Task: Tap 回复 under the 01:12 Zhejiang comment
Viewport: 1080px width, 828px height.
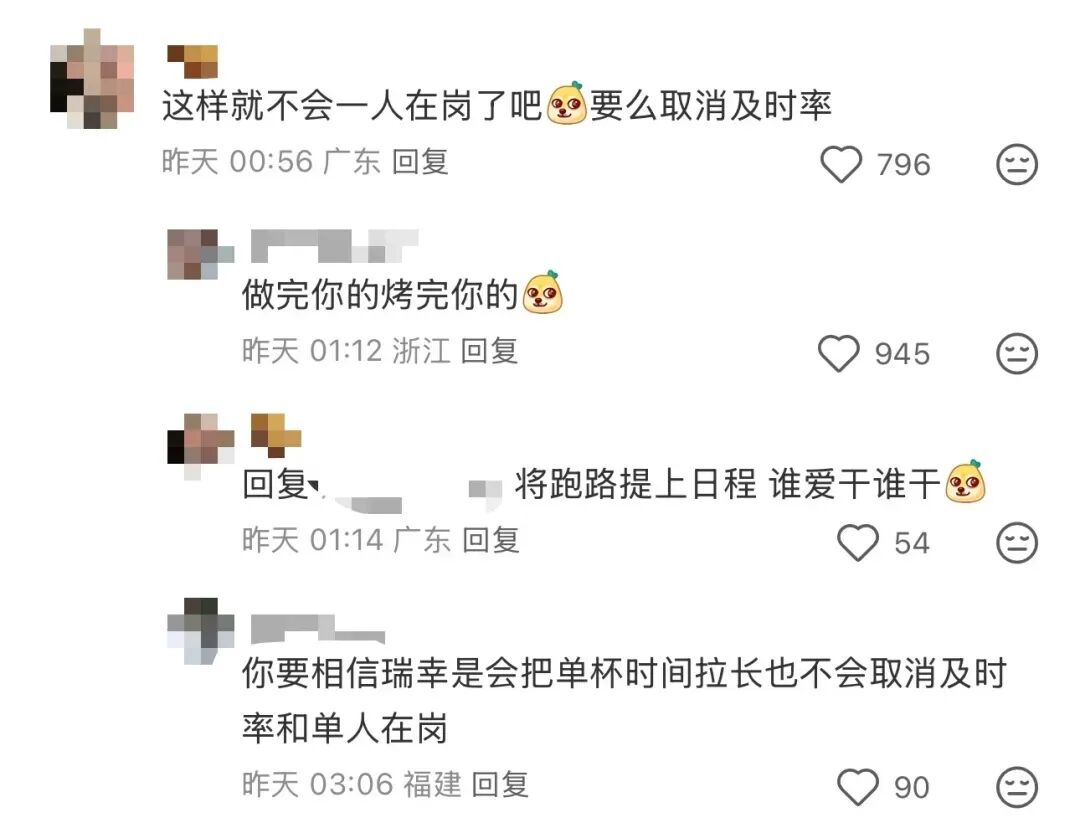Action: pyautogui.click(x=489, y=351)
